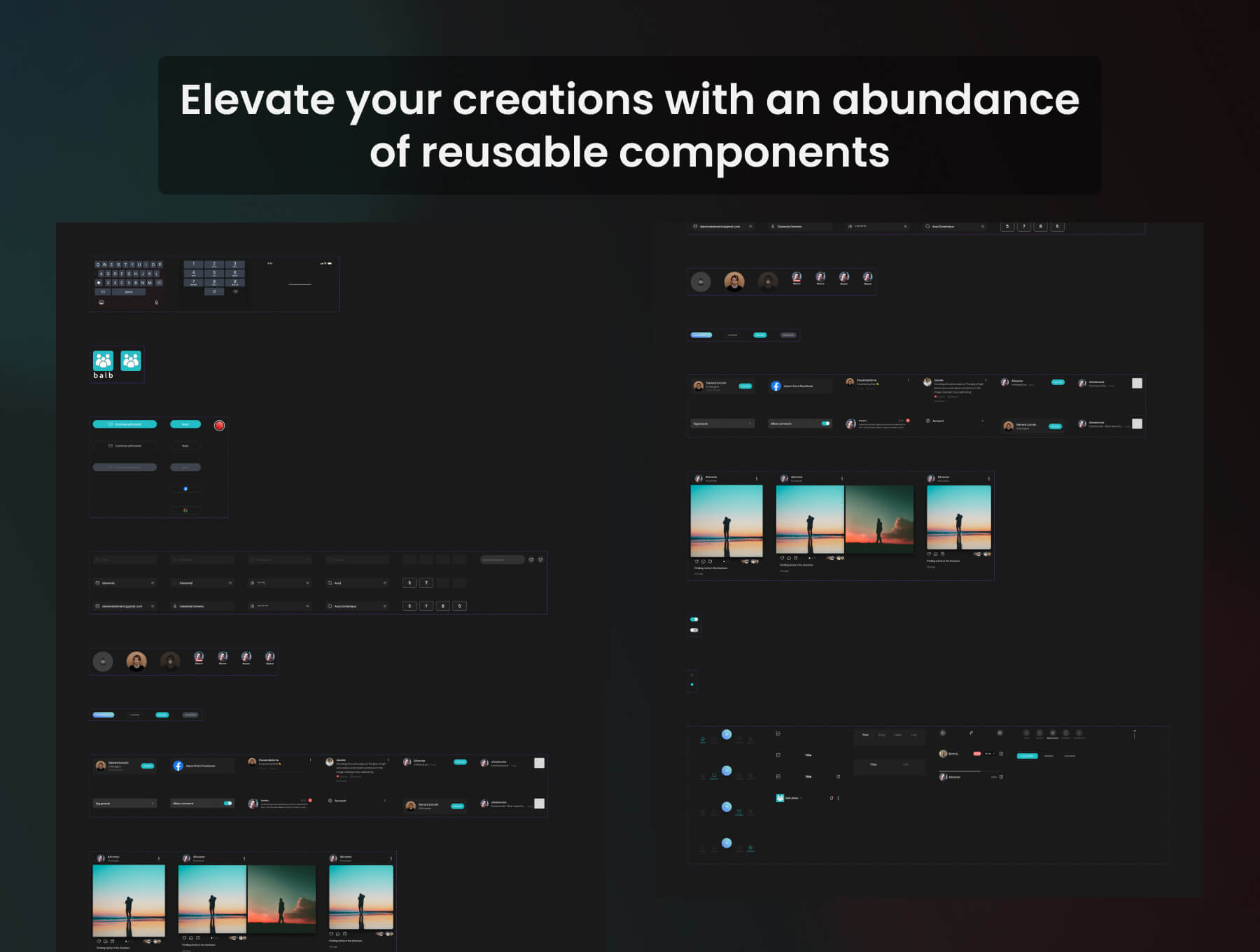Expand the Account row in the right panel

955,421
